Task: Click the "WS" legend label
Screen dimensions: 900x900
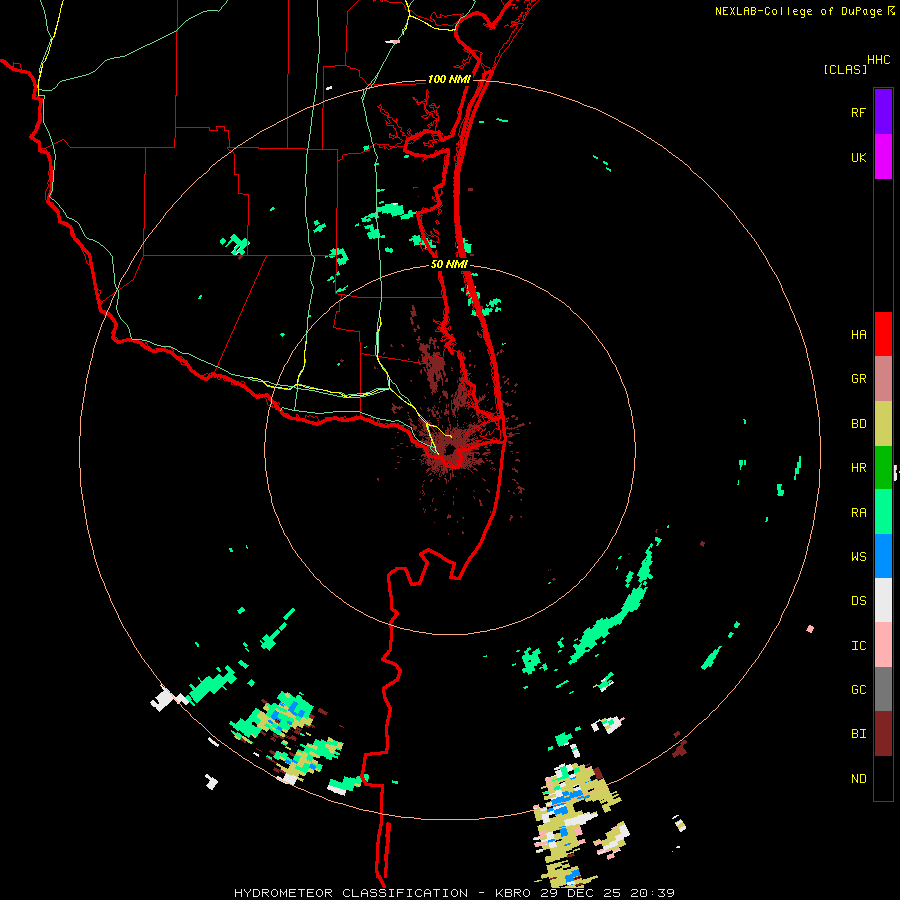Action: click(858, 557)
